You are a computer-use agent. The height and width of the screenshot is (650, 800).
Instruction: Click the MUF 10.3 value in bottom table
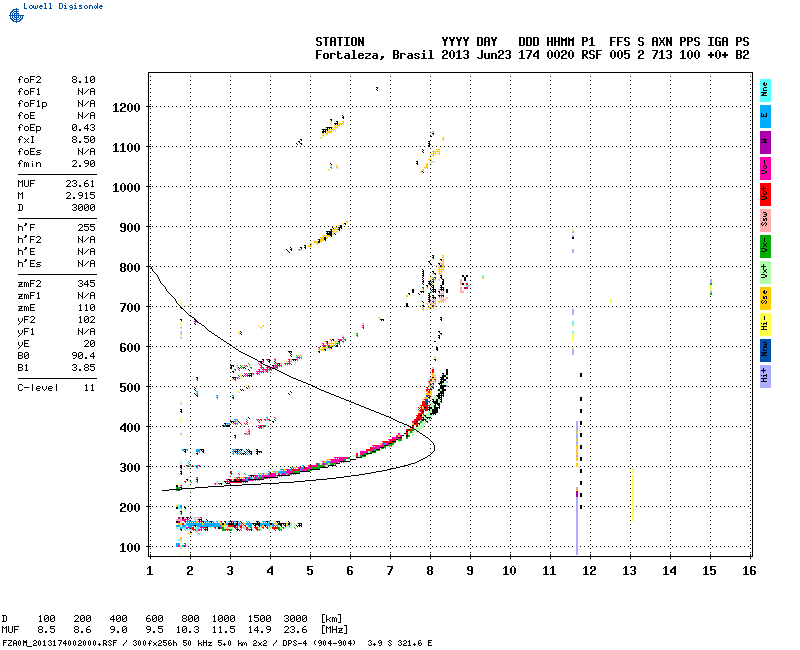tap(188, 630)
